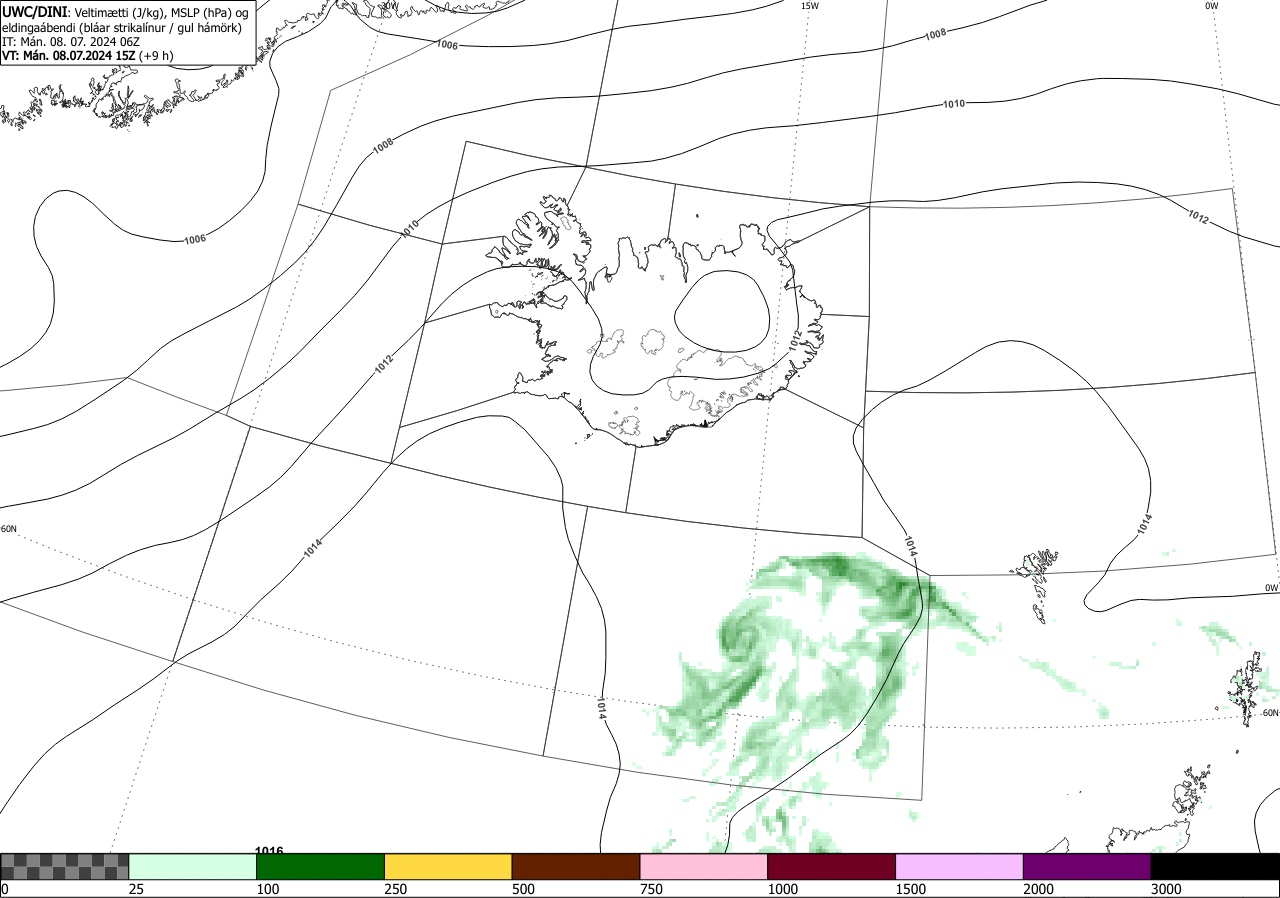Click the "1012" isobar label over eastern Iceland
The image size is (1280, 898).
click(797, 340)
